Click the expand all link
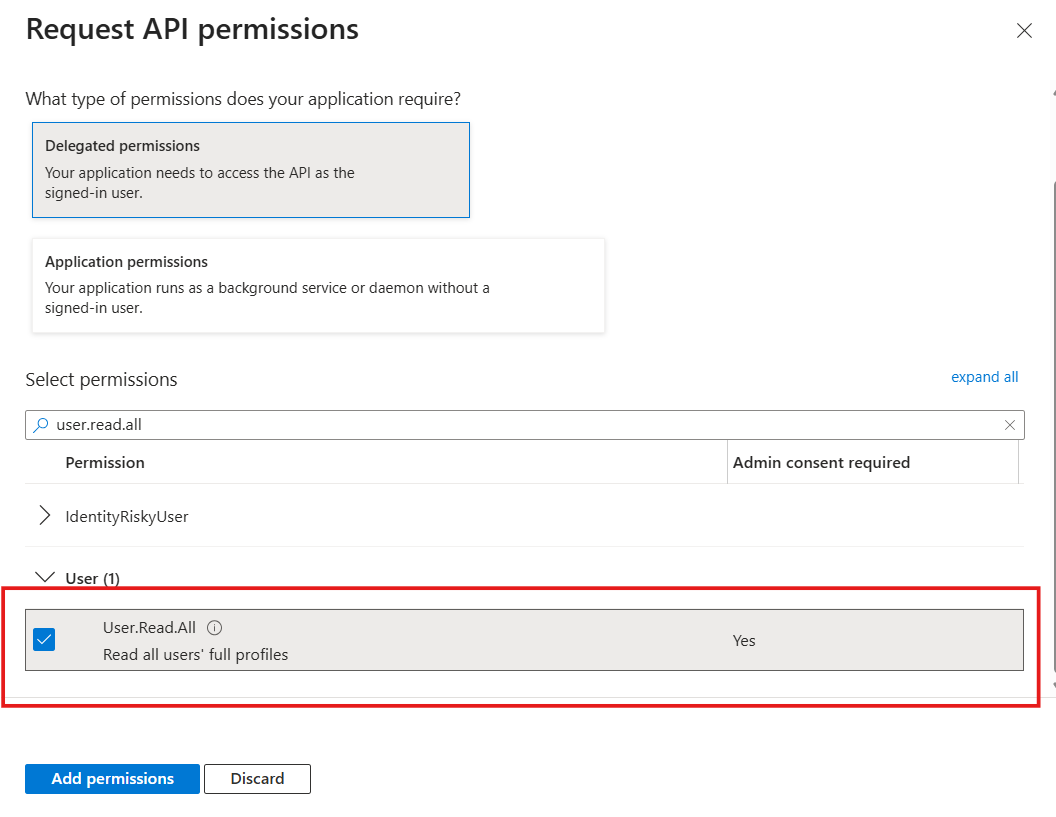 tap(984, 377)
